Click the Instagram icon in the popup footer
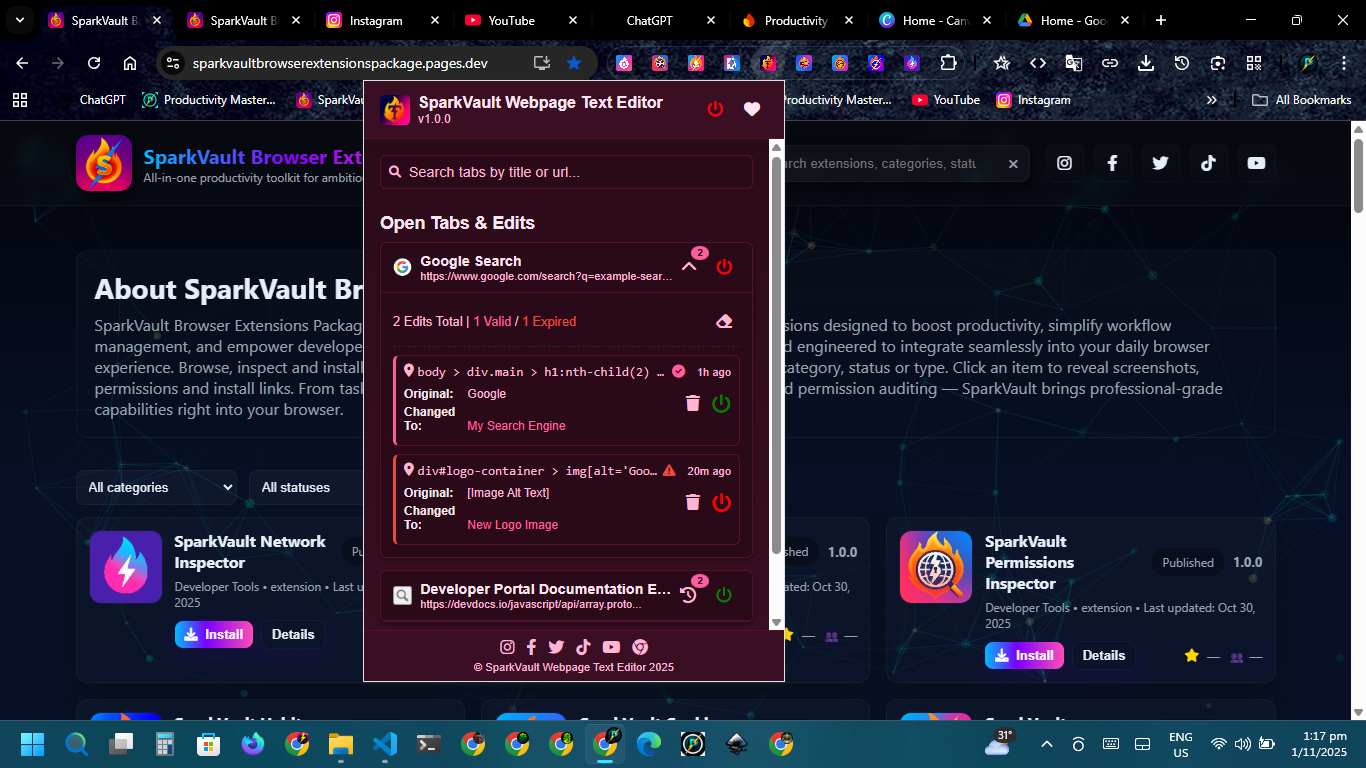This screenshot has height=768, width=1366. coord(507,647)
